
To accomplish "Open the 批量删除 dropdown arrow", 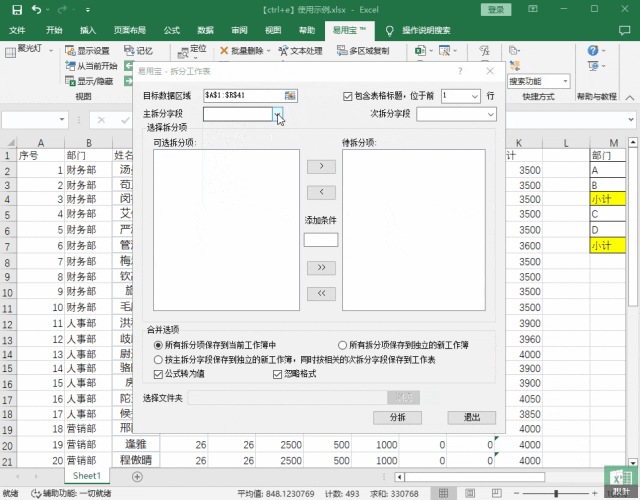I will click(269, 51).
